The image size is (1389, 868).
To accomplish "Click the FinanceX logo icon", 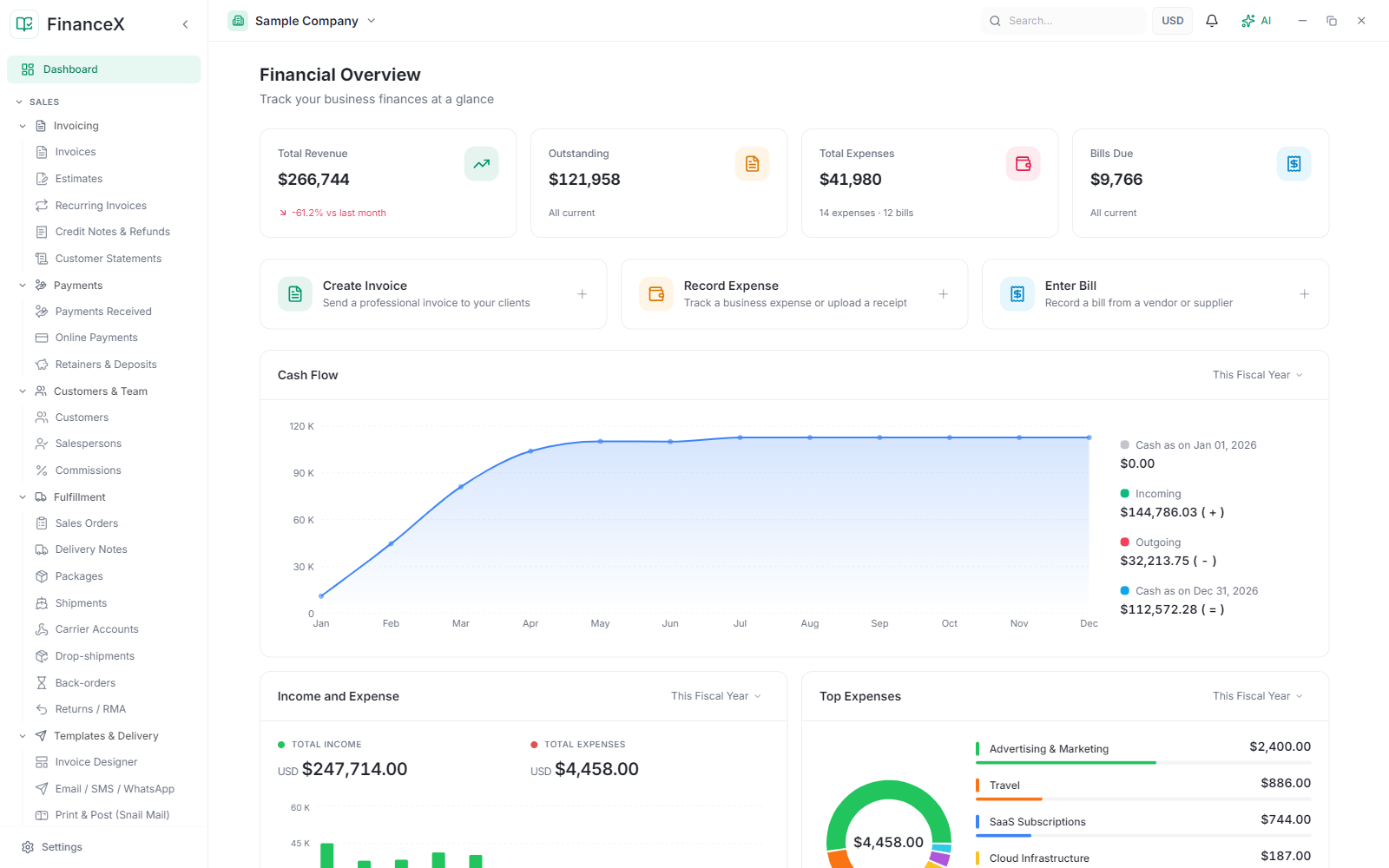I will pyautogui.click(x=24, y=24).
